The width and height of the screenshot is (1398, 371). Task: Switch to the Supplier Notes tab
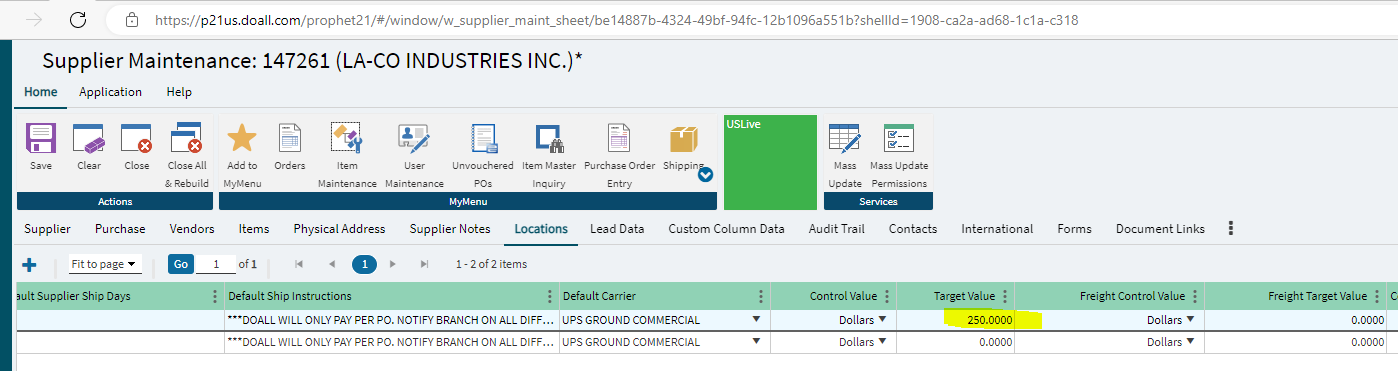[x=450, y=229]
